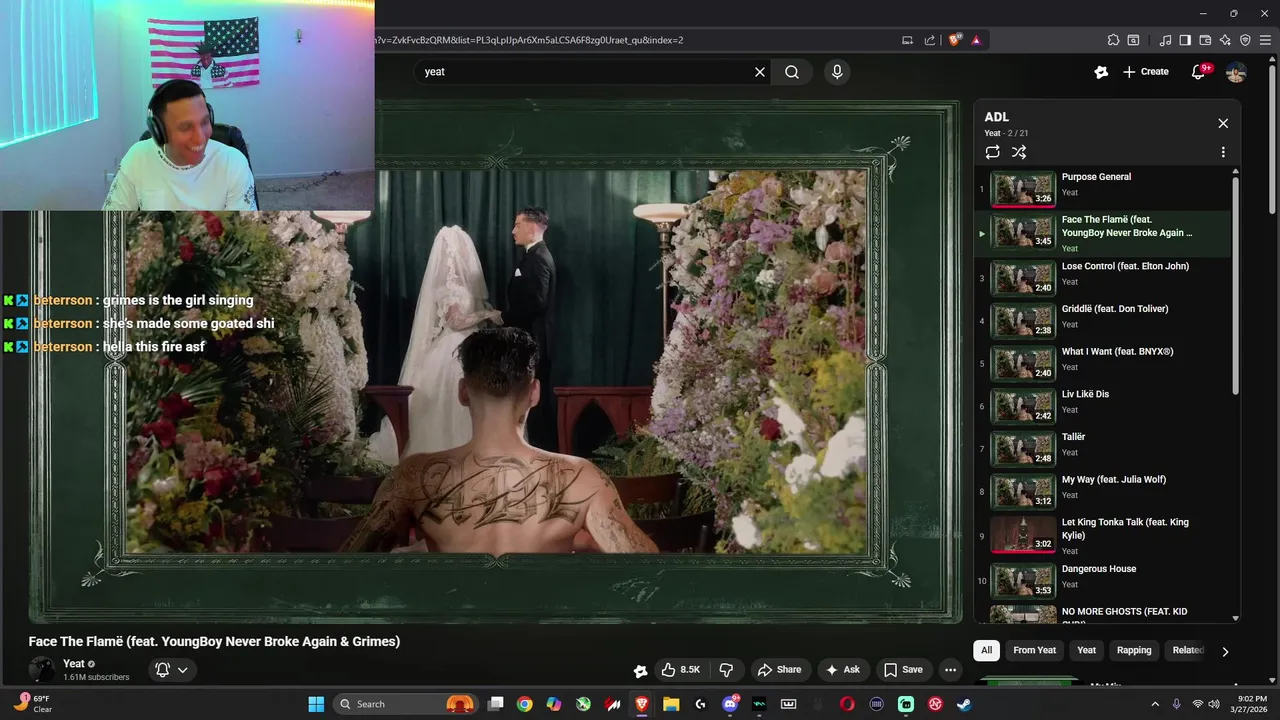Click the Create button
The image size is (1280, 720).
pyautogui.click(x=1145, y=72)
